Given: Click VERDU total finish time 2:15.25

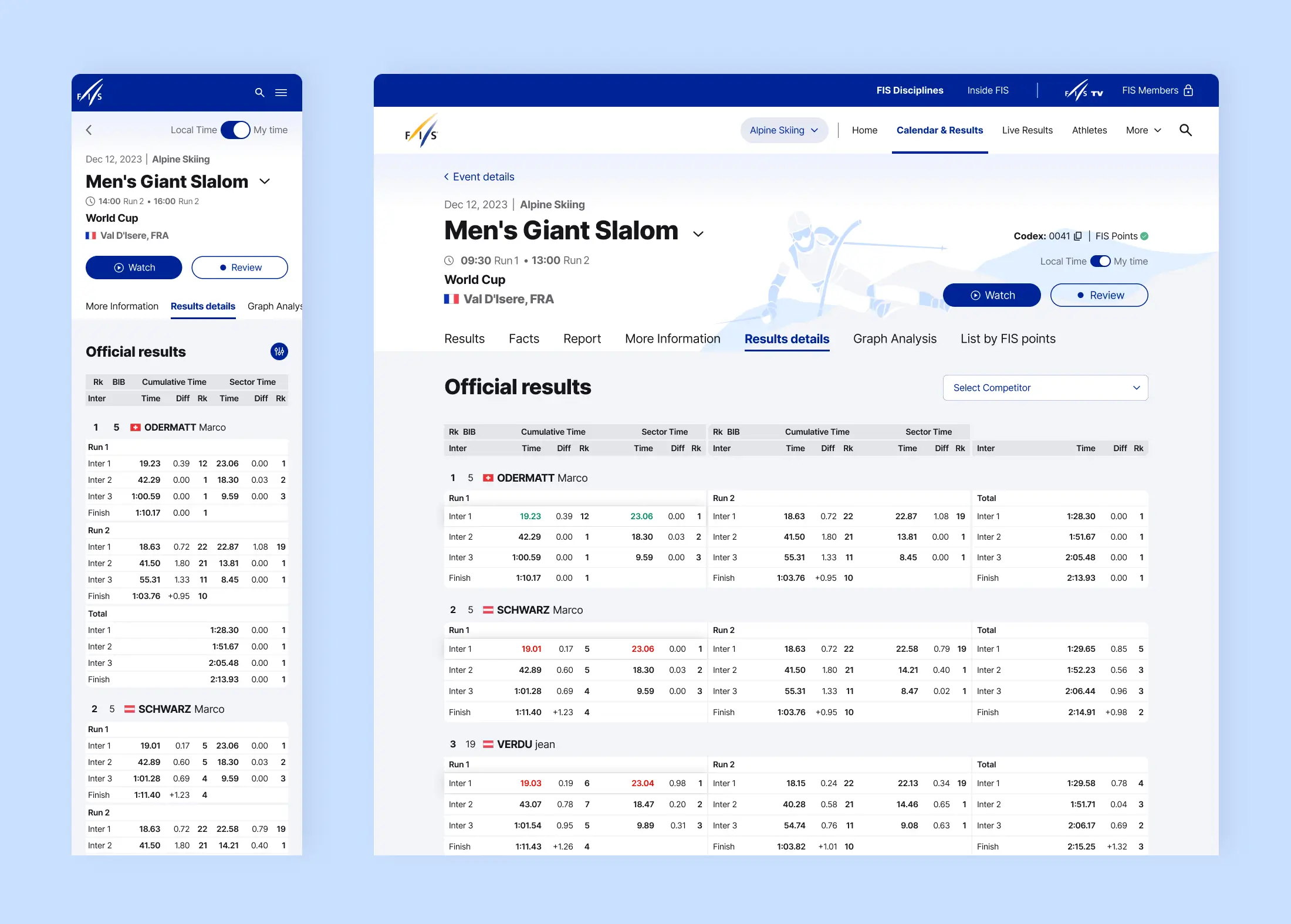Looking at the screenshot, I should coord(1082,847).
